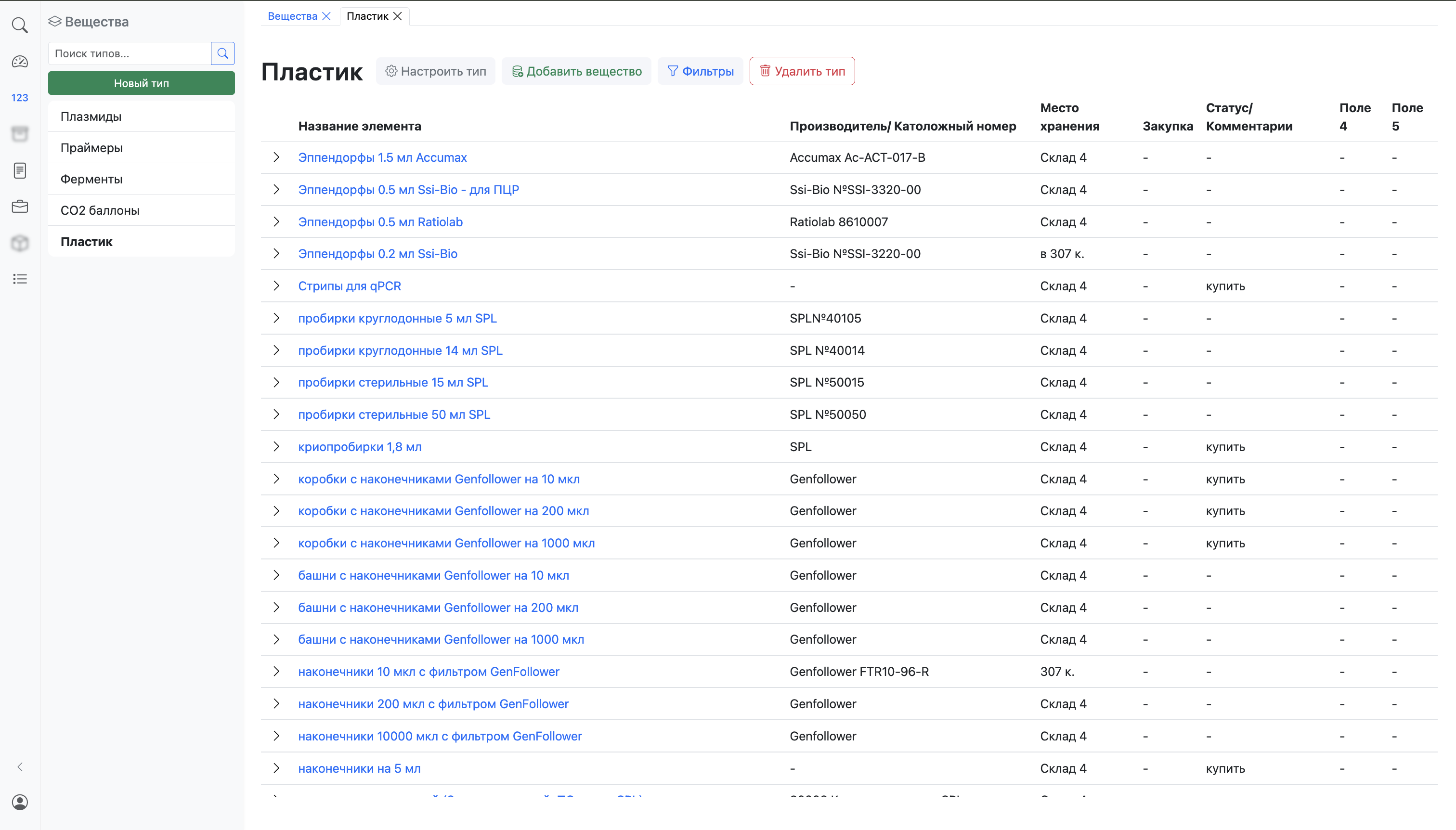
Task: Switch to the Вещества tab
Action: coord(292,16)
